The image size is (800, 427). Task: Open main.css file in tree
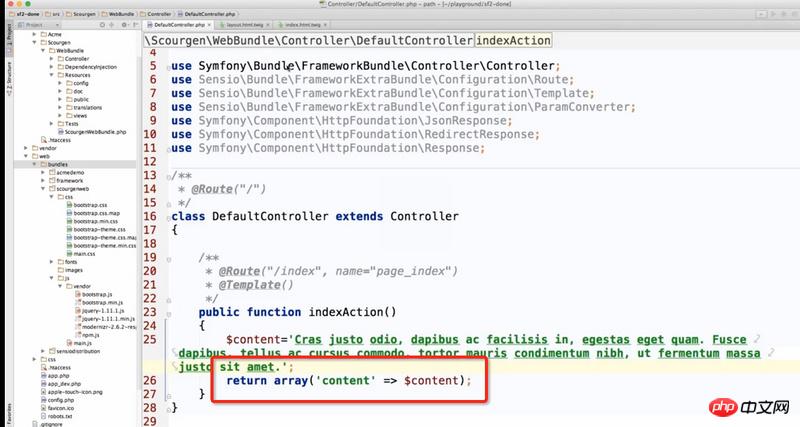click(x=81, y=254)
